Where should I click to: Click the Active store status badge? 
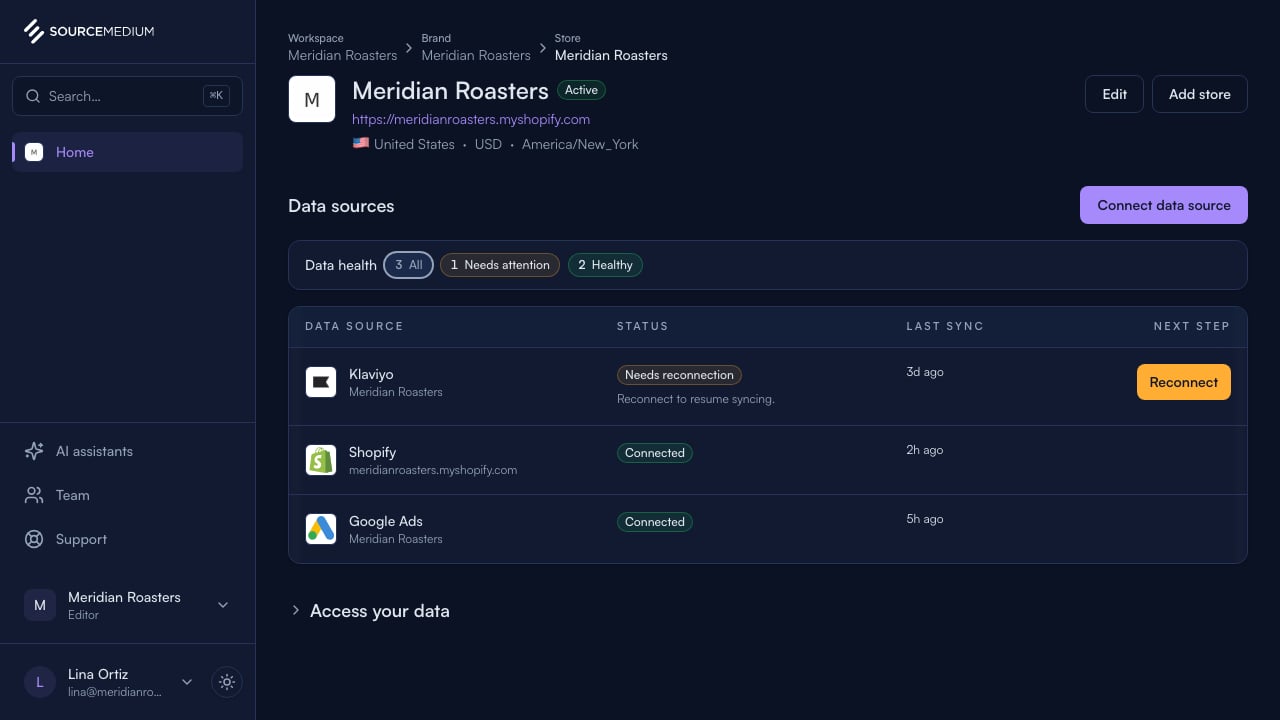coord(581,90)
